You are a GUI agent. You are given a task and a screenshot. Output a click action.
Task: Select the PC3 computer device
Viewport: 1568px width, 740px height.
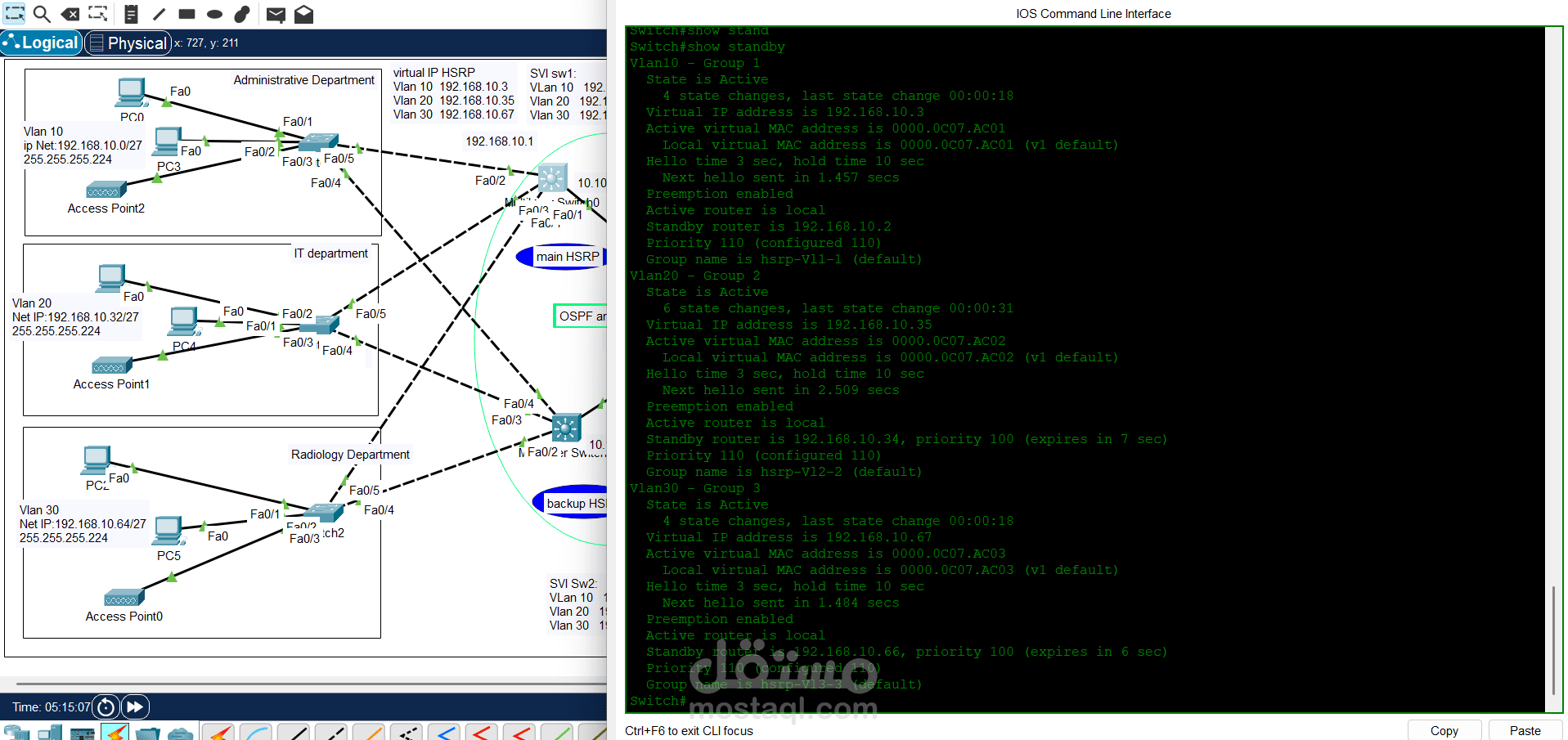tap(168, 142)
